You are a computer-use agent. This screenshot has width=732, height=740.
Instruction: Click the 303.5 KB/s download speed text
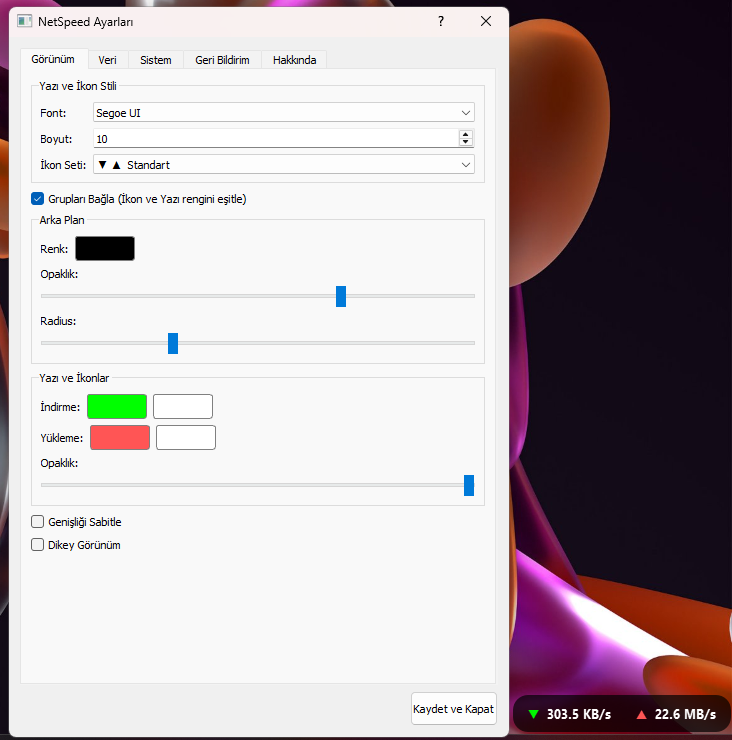[x=579, y=714]
